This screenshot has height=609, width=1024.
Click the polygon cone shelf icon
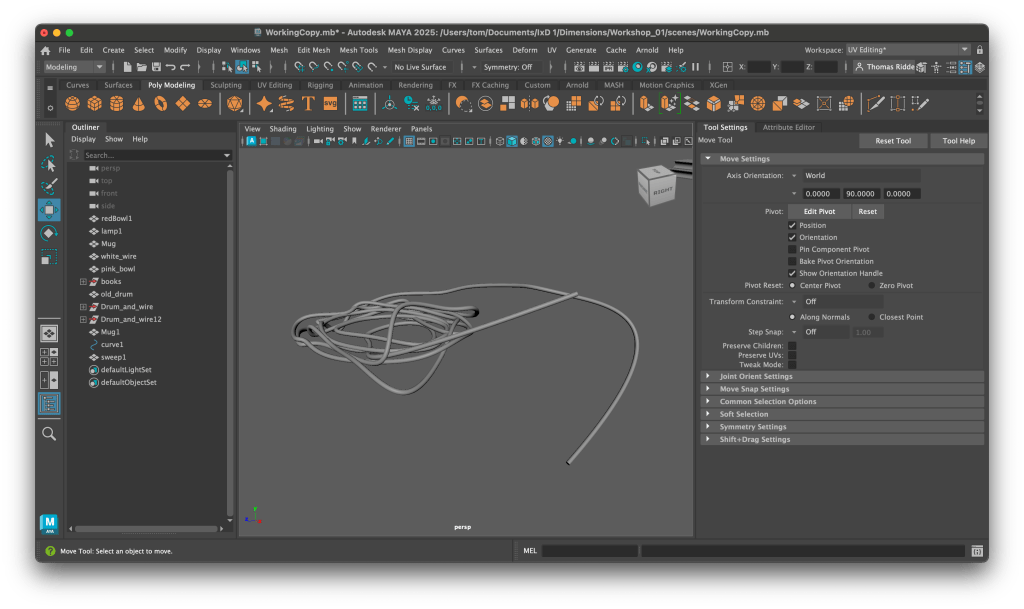tap(138, 103)
